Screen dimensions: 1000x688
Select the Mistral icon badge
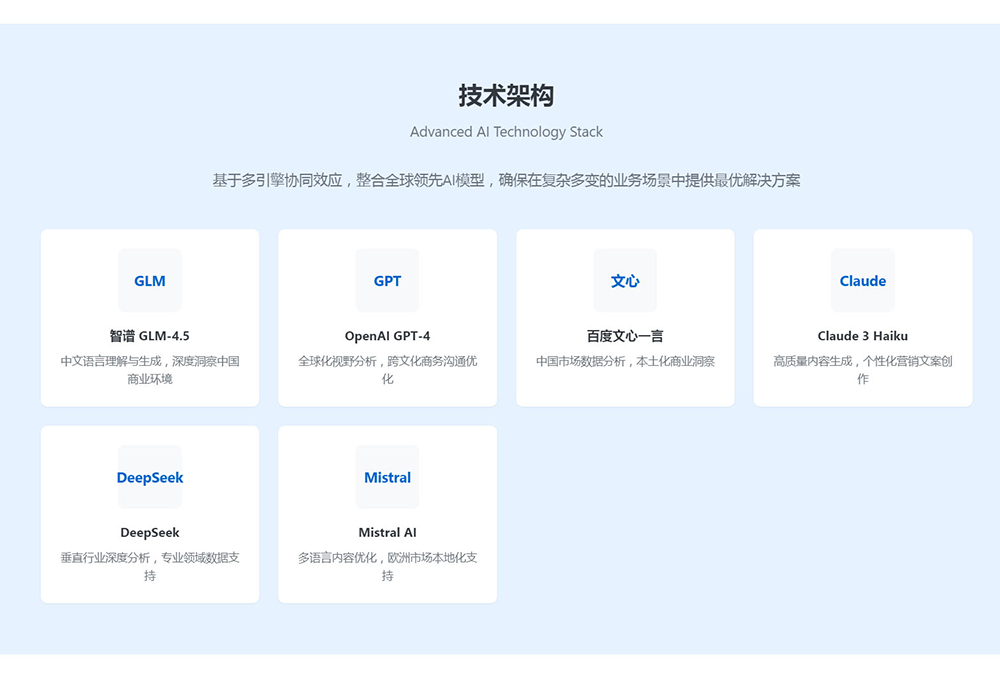pyautogui.click(x=387, y=477)
